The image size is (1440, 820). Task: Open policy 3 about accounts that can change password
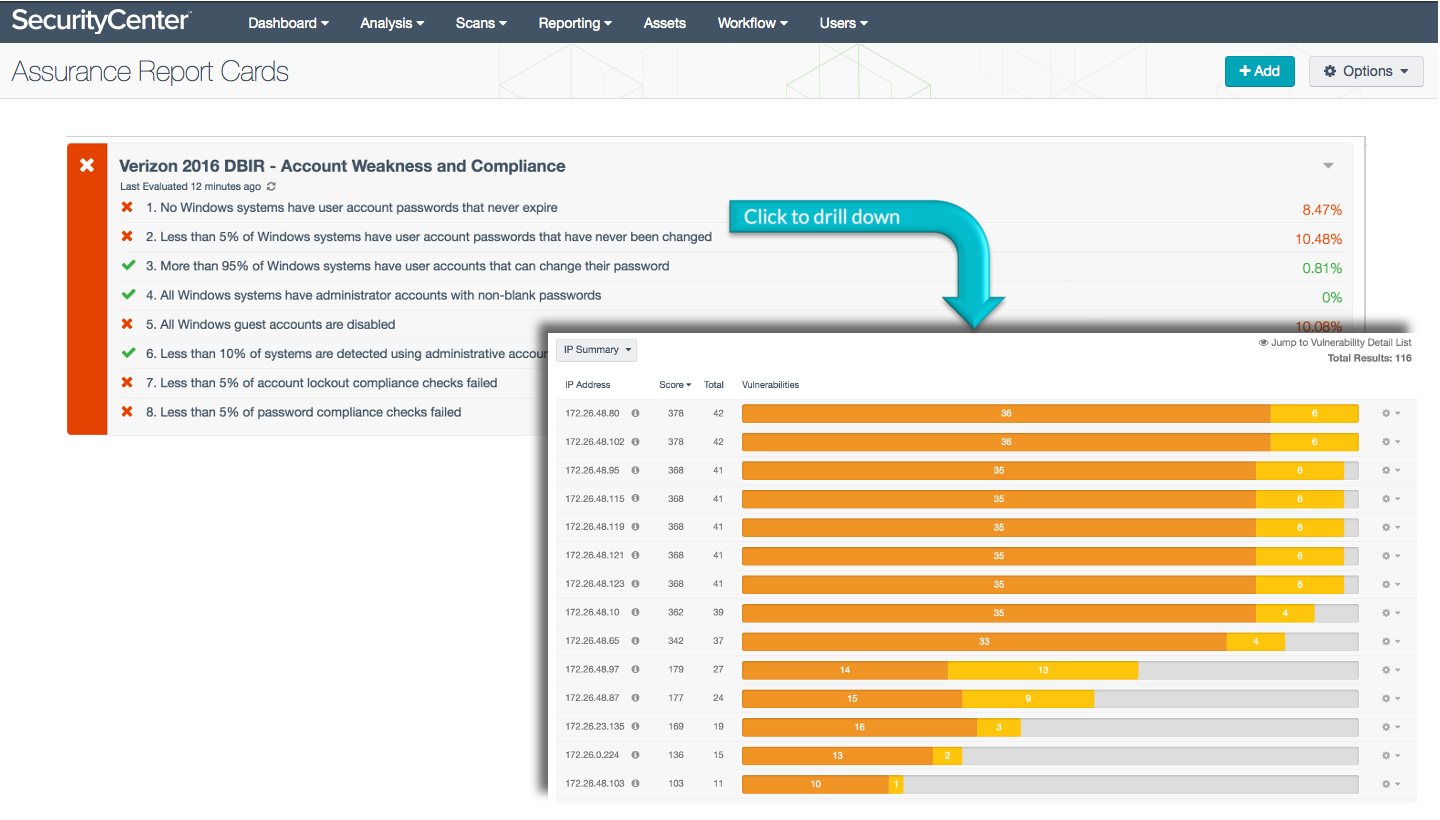pyautogui.click(x=407, y=266)
